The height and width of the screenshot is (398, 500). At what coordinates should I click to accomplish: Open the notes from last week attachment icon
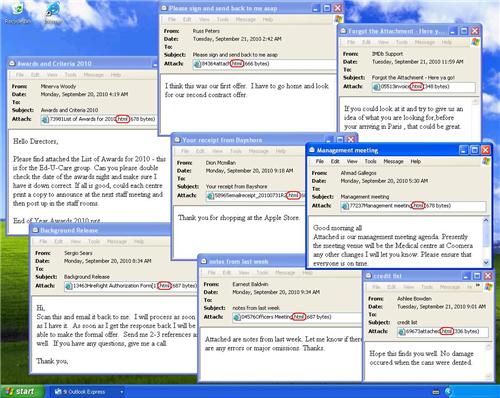point(237,317)
